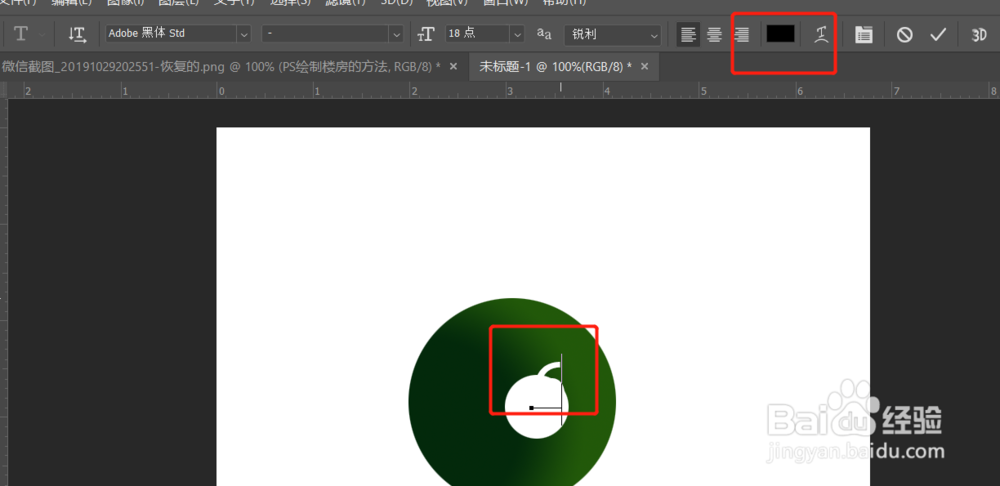Open the 锐利 anti-aliasing dropdown
Viewport: 1000px width, 486px height.
click(612, 34)
